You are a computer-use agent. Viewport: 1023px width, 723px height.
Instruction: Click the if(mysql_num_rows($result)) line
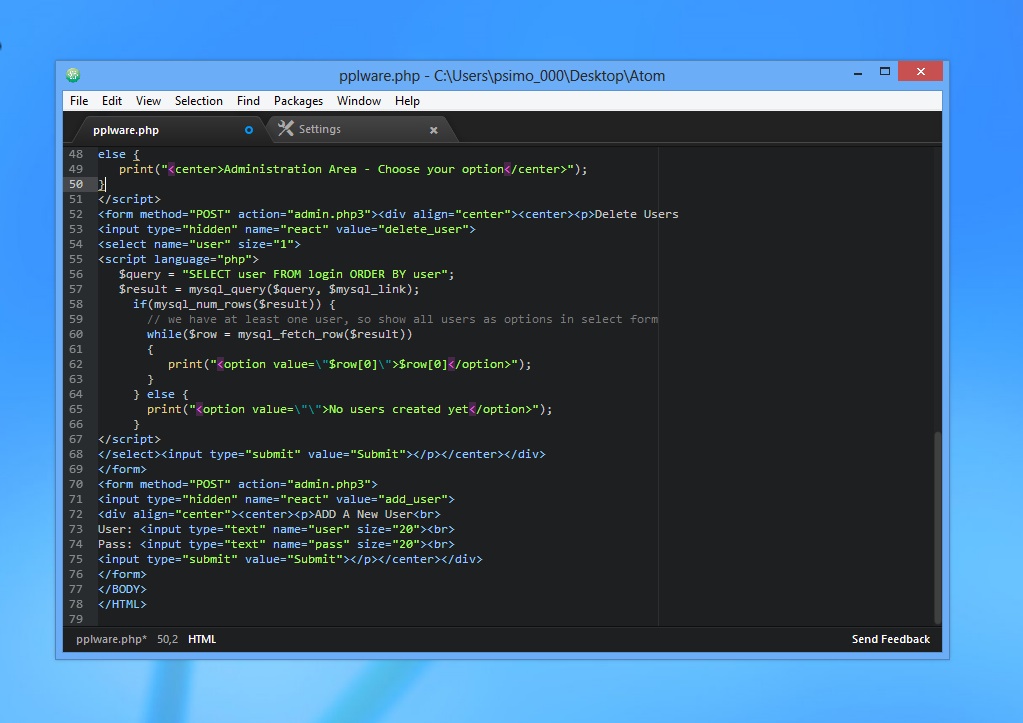(234, 304)
